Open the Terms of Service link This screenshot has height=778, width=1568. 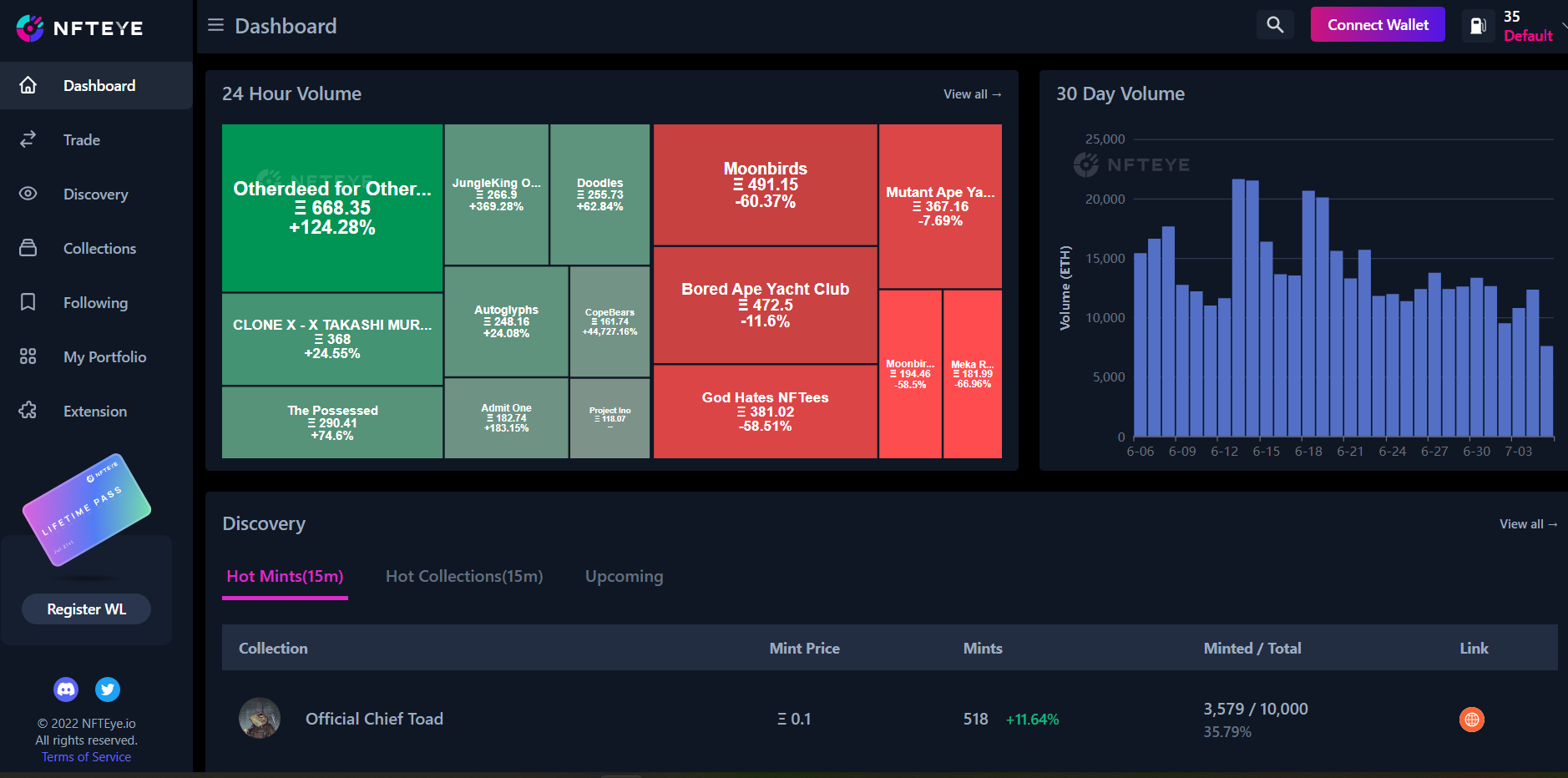[87, 757]
